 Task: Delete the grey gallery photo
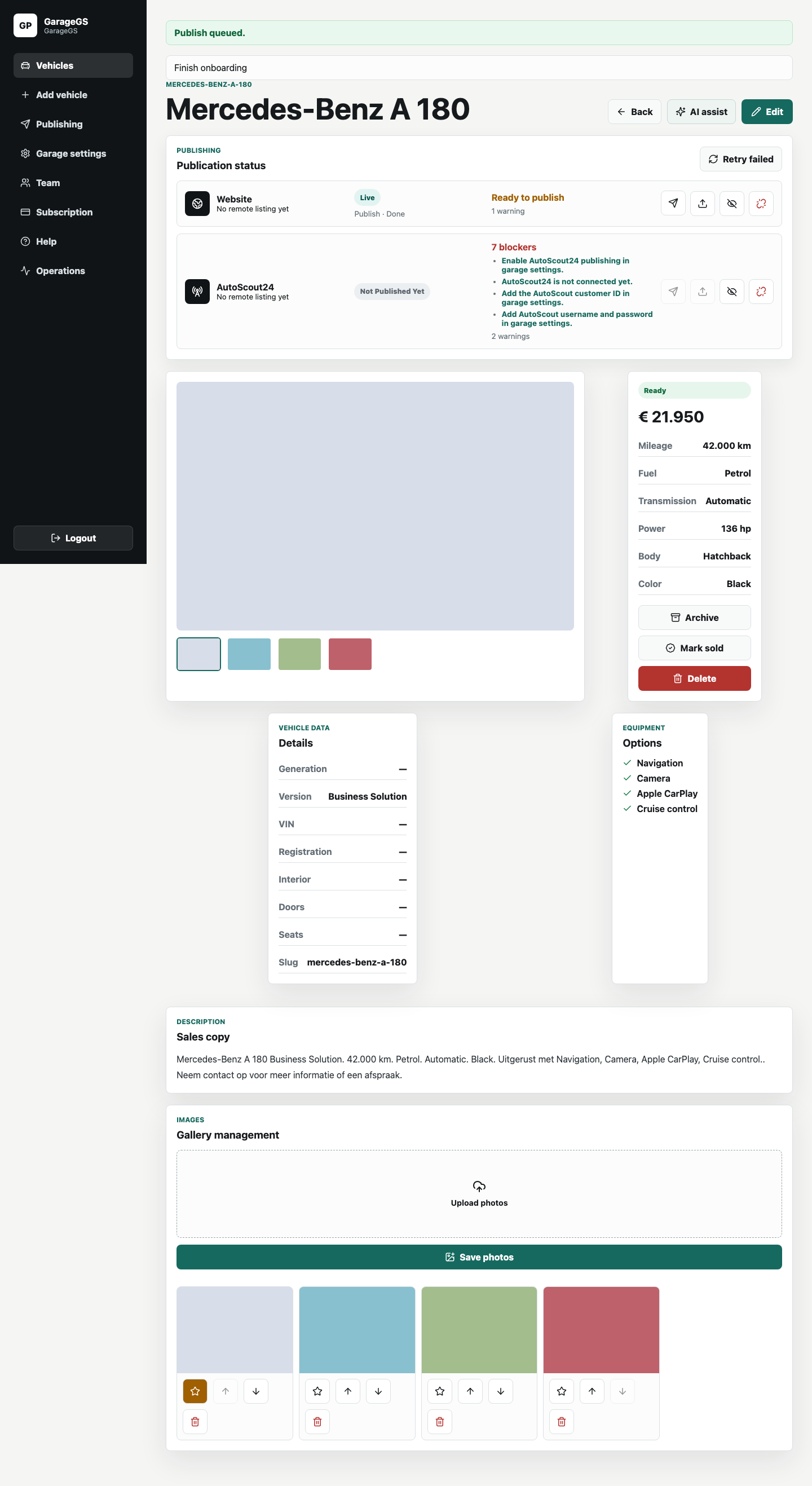195,1421
